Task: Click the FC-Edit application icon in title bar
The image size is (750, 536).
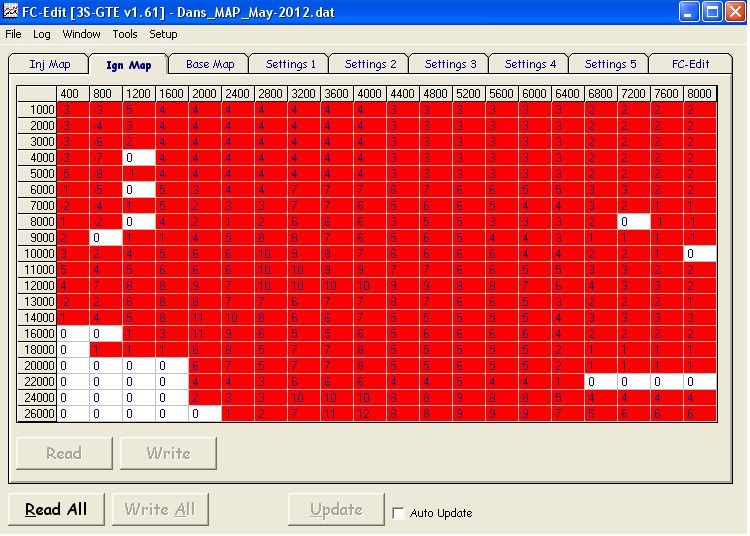Action: coord(10,12)
